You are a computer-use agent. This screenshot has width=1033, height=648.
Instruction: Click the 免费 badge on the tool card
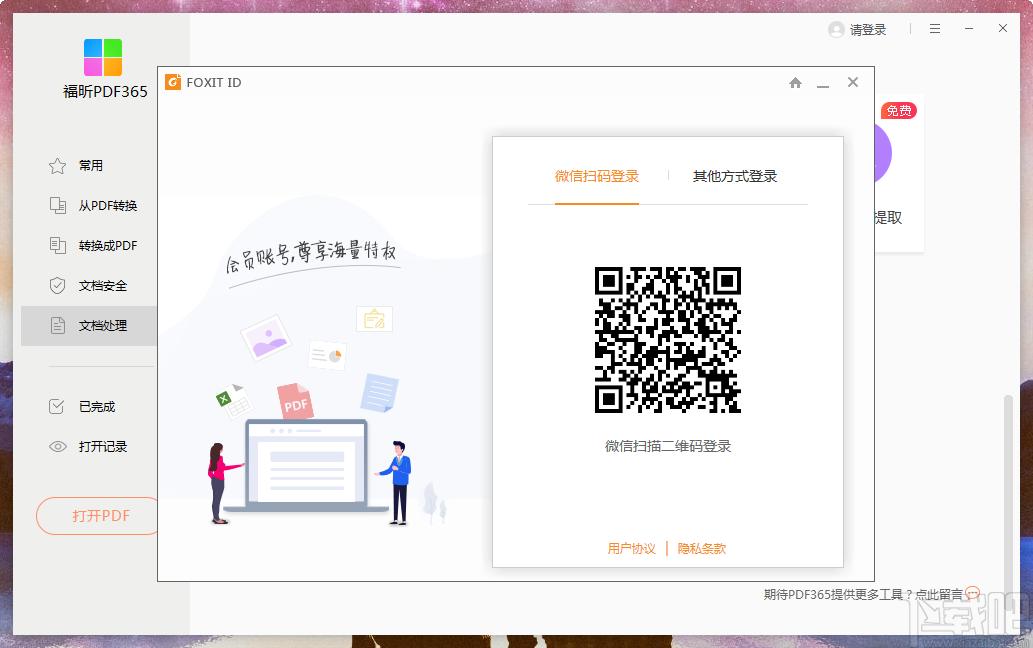click(899, 111)
